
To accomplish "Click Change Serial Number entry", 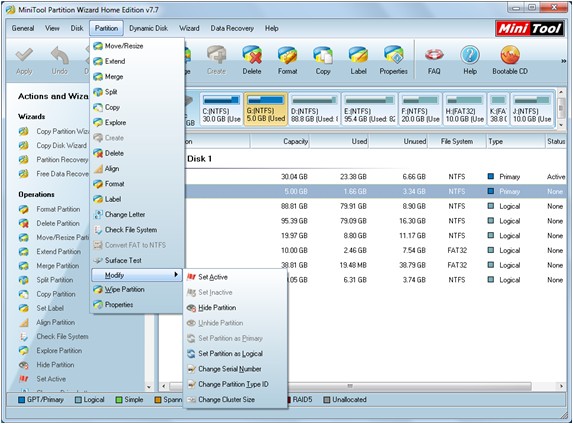I will click(x=235, y=369).
